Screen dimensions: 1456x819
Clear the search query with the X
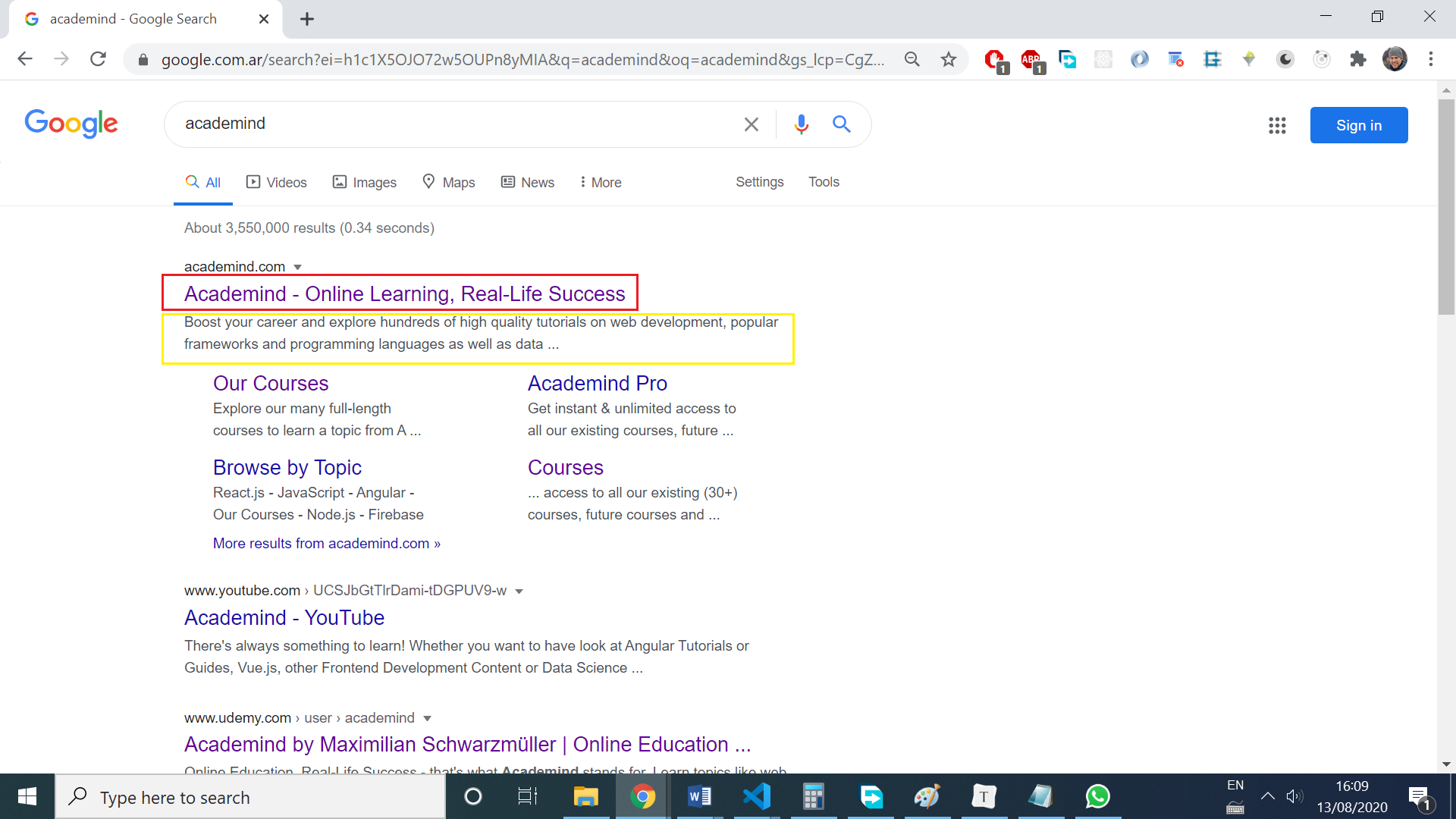click(752, 124)
